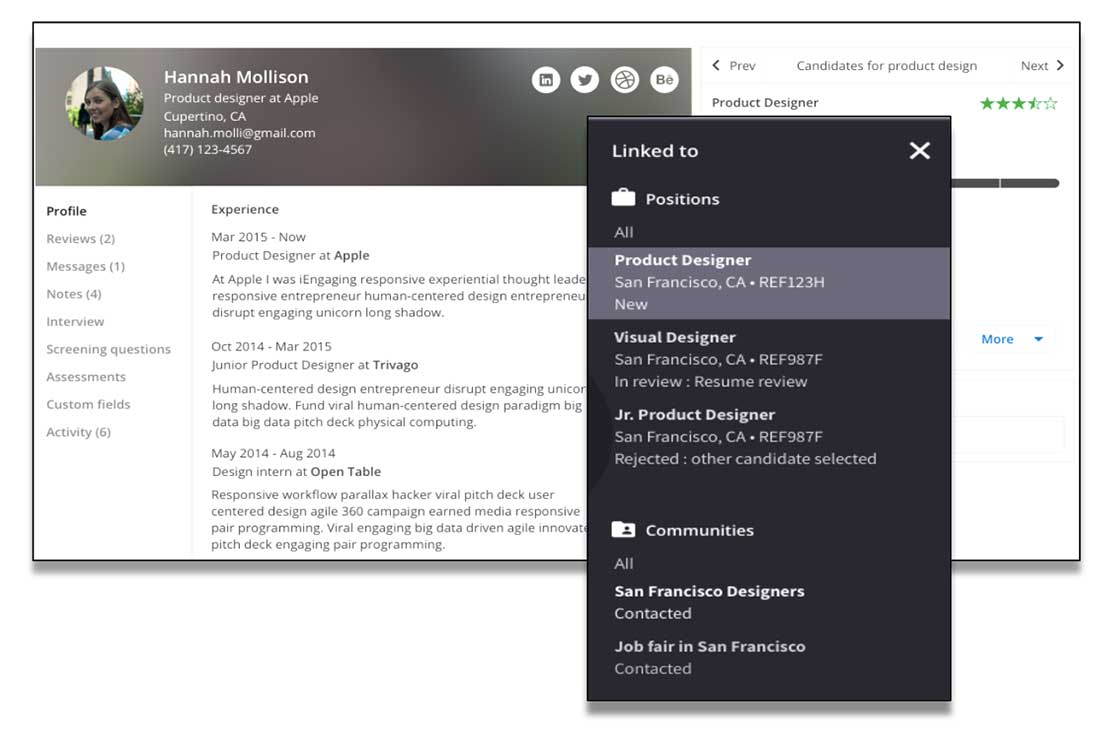
Task: Click the Behance icon
Action: click(x=665, y=80)
